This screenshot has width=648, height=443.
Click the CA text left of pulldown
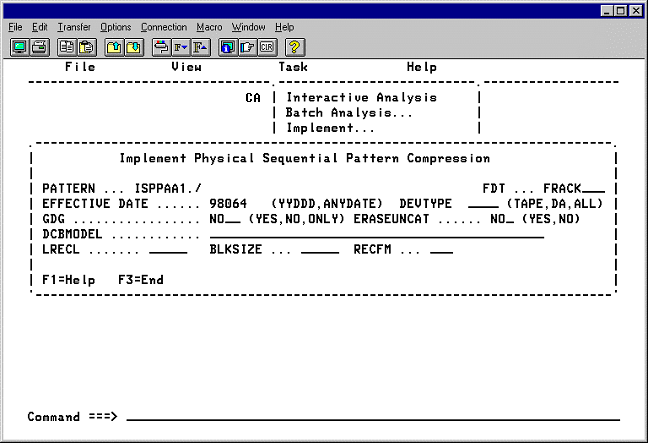coord(253,98)
